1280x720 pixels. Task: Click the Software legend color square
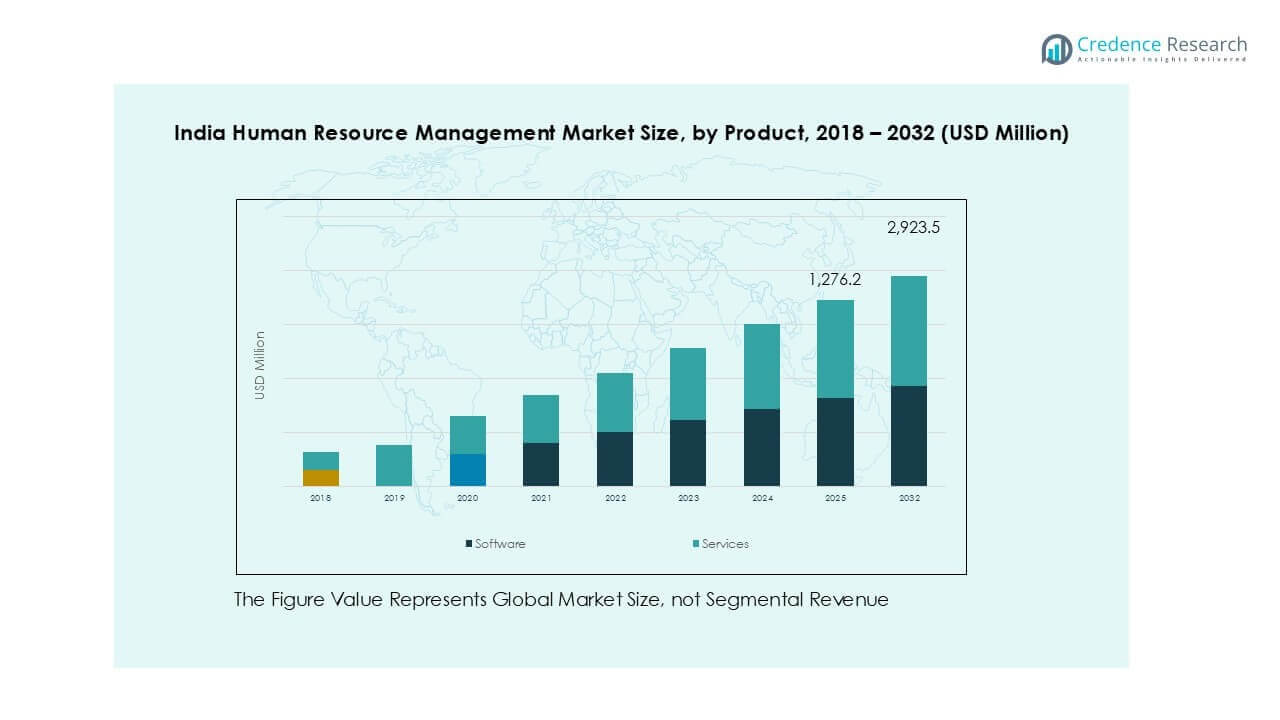click(x=469, y=544)
